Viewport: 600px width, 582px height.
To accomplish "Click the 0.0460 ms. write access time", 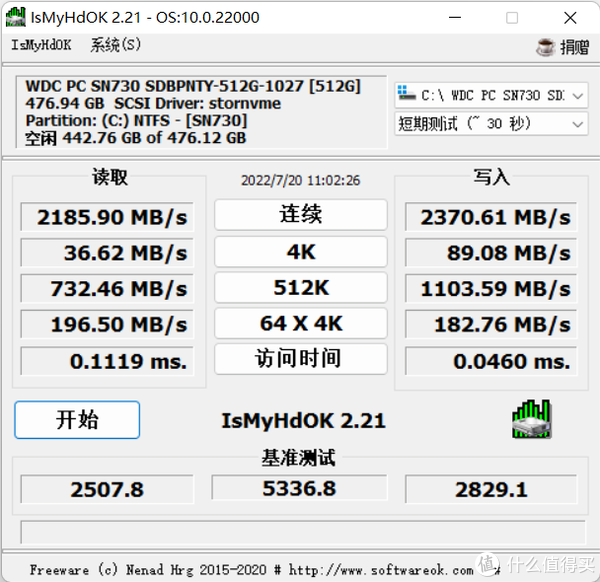I will coord(491,361).
